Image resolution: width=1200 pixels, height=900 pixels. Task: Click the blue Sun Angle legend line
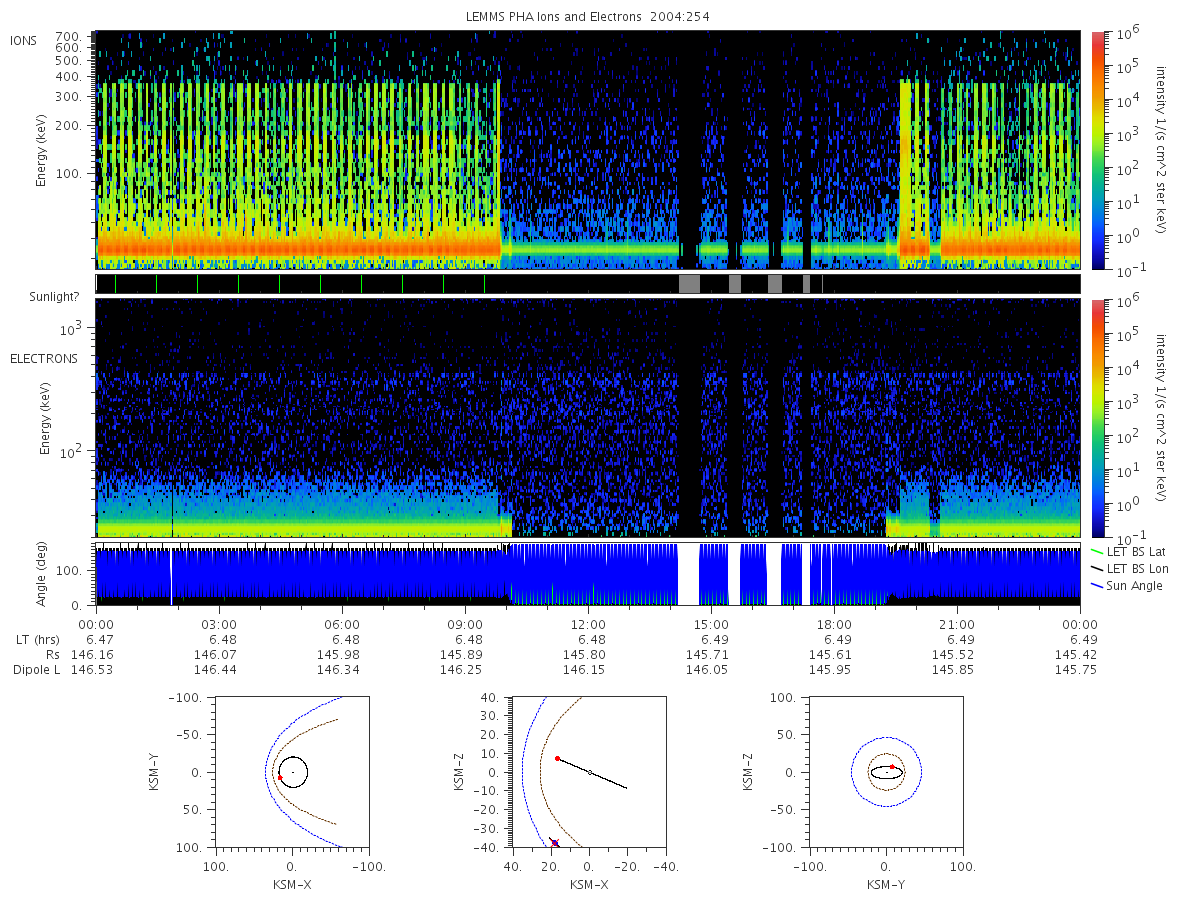tap(1095, 586)
